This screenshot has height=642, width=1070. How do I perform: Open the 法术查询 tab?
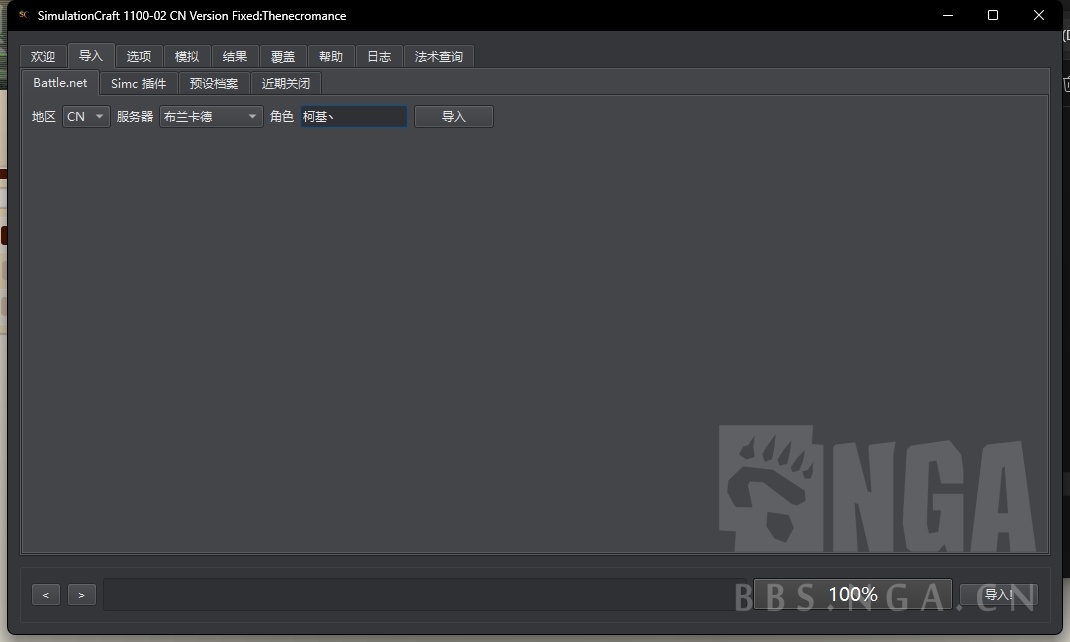(438, 56)
